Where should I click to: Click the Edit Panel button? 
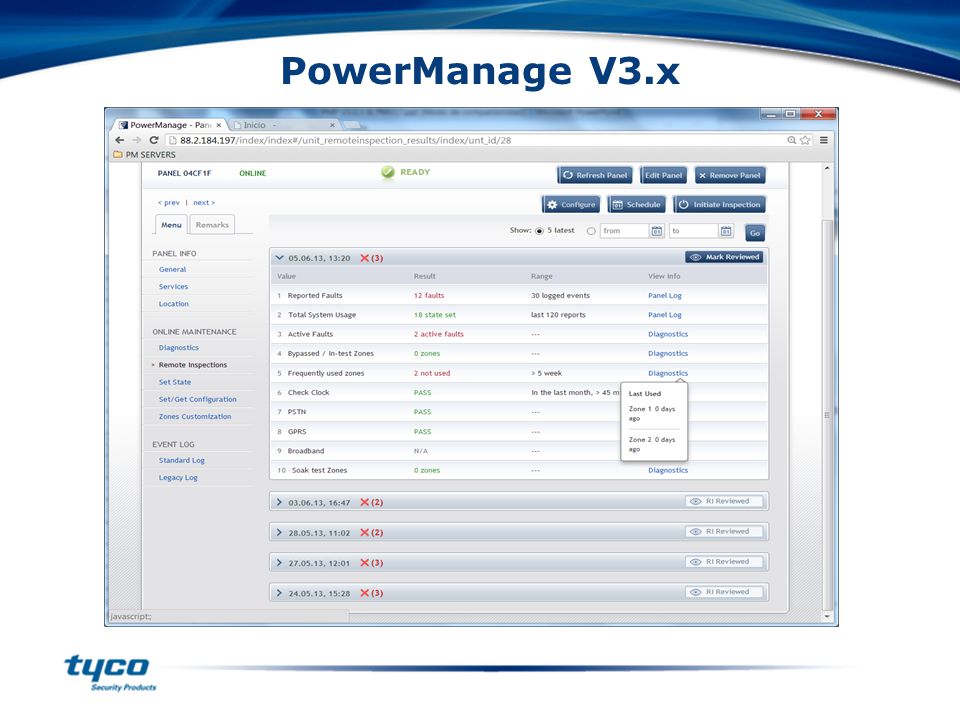click(x=663, y=175)
